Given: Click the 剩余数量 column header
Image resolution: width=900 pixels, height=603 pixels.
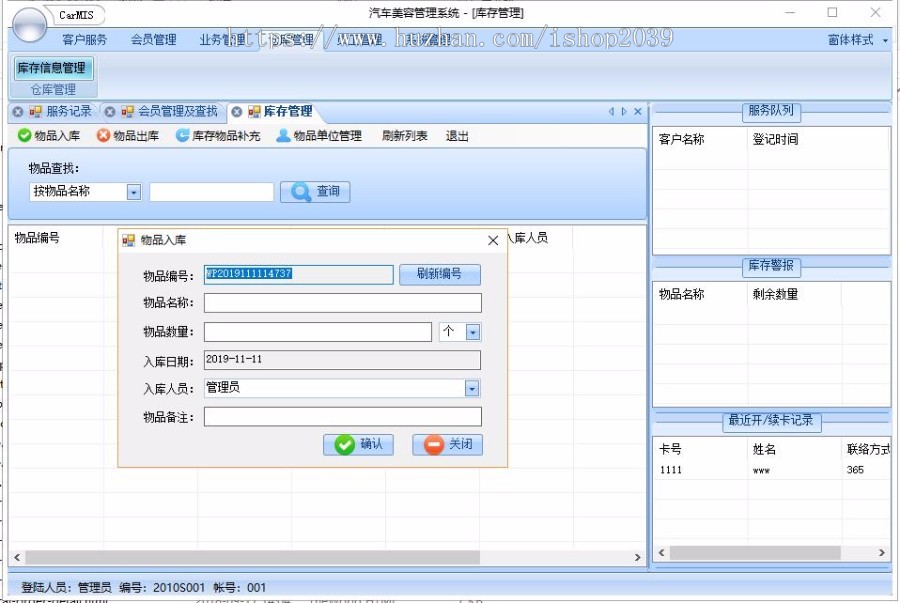Looking at the screenshot, I should coord(775,294).
